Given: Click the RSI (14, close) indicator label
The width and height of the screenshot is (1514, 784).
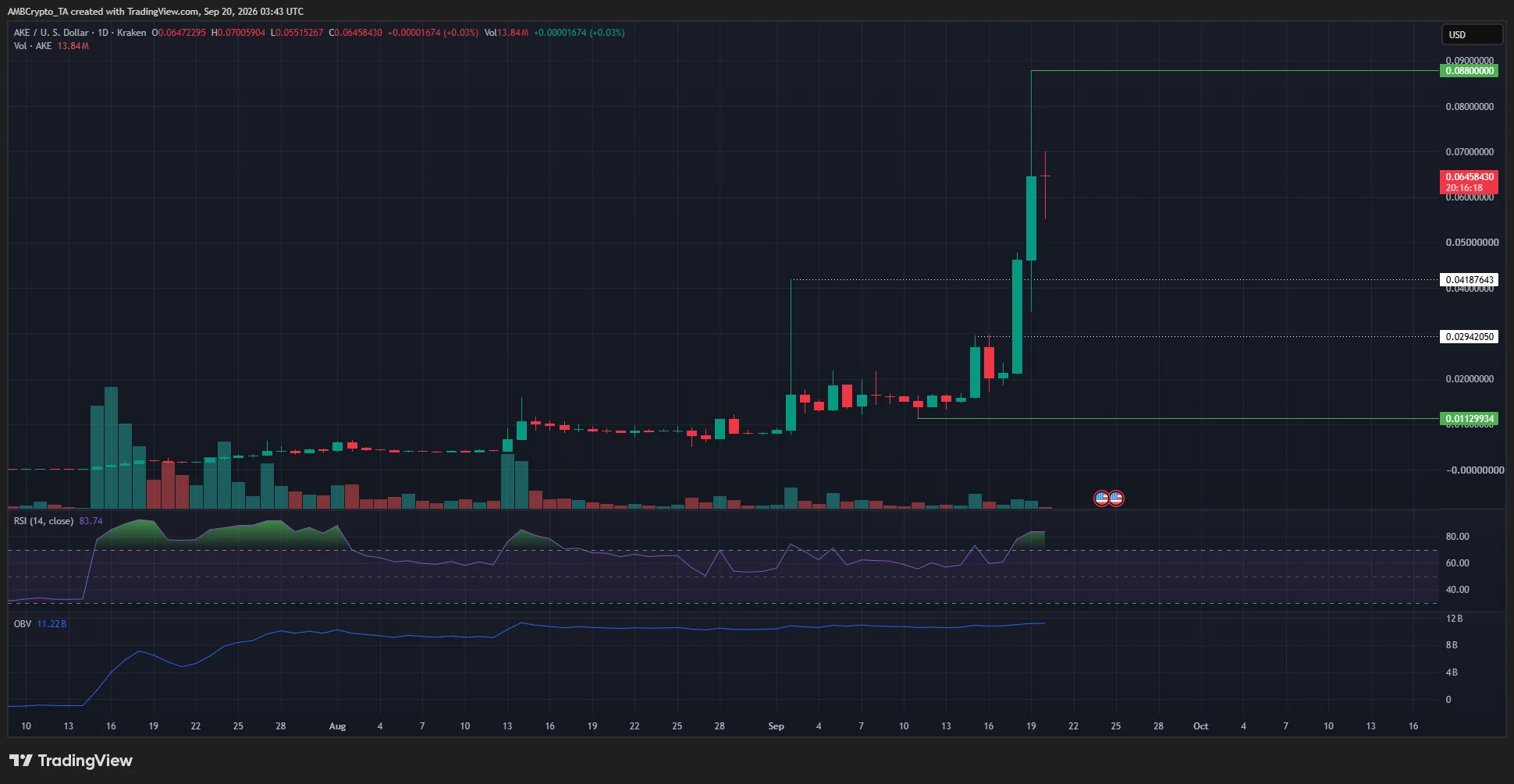Looking at the screenshot, I should [x=44, y=521].
